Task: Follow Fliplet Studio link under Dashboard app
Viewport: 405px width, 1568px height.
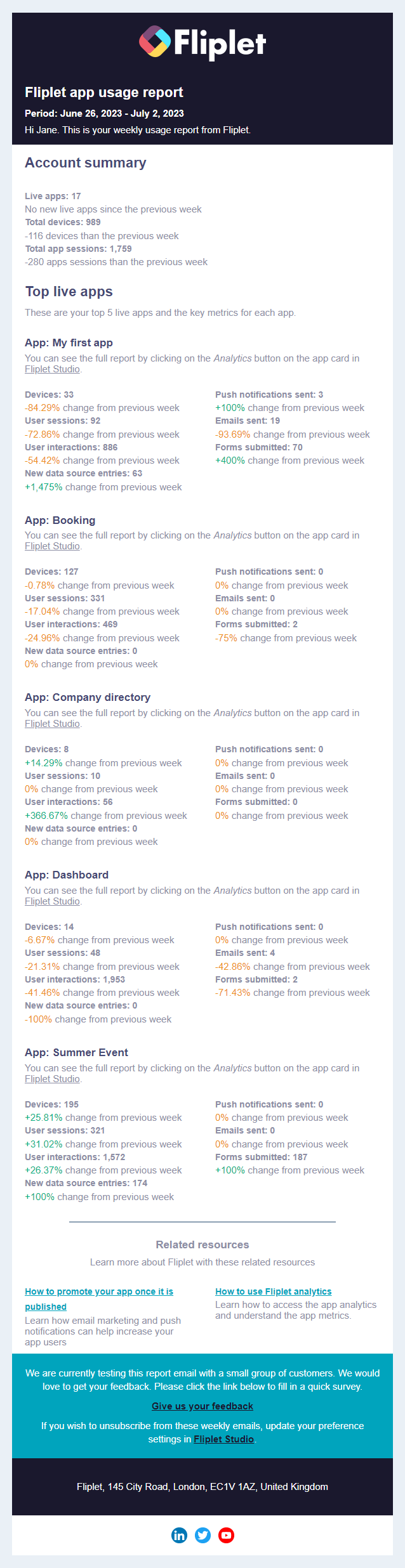Action: 52,901
